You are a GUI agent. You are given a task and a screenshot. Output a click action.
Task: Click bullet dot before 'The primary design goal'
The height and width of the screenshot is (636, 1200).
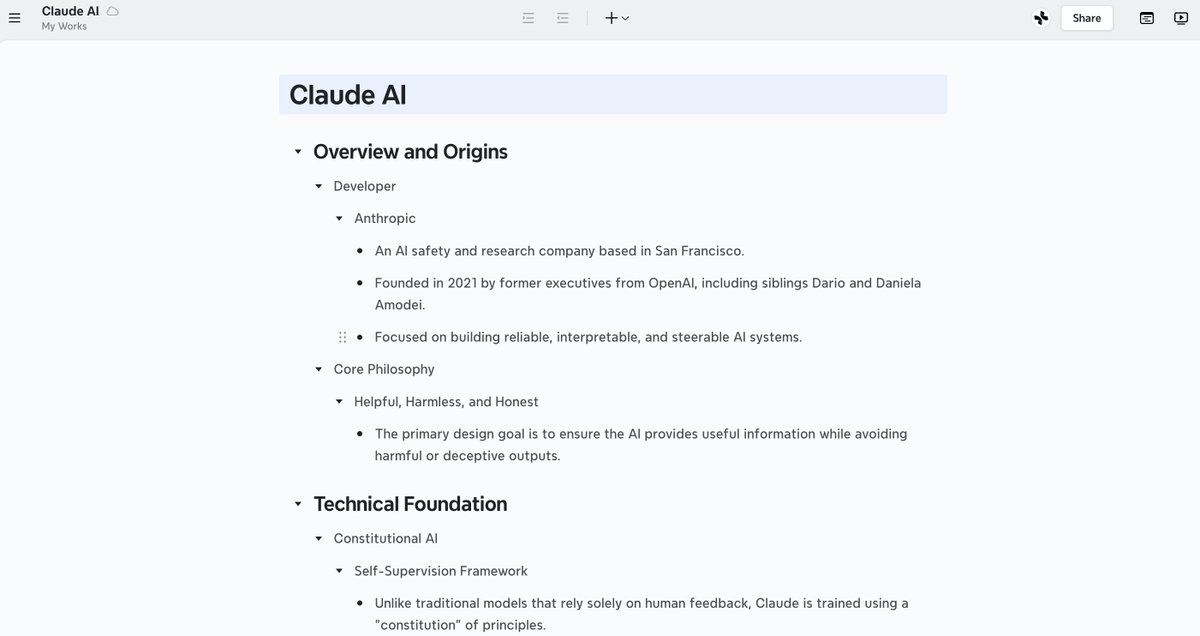click(x=360, y=434)
